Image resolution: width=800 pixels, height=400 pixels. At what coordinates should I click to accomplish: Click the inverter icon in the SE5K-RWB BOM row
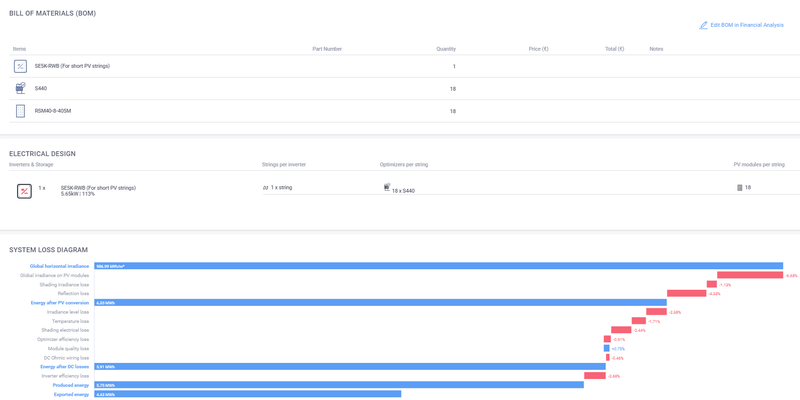coord(20,66)
